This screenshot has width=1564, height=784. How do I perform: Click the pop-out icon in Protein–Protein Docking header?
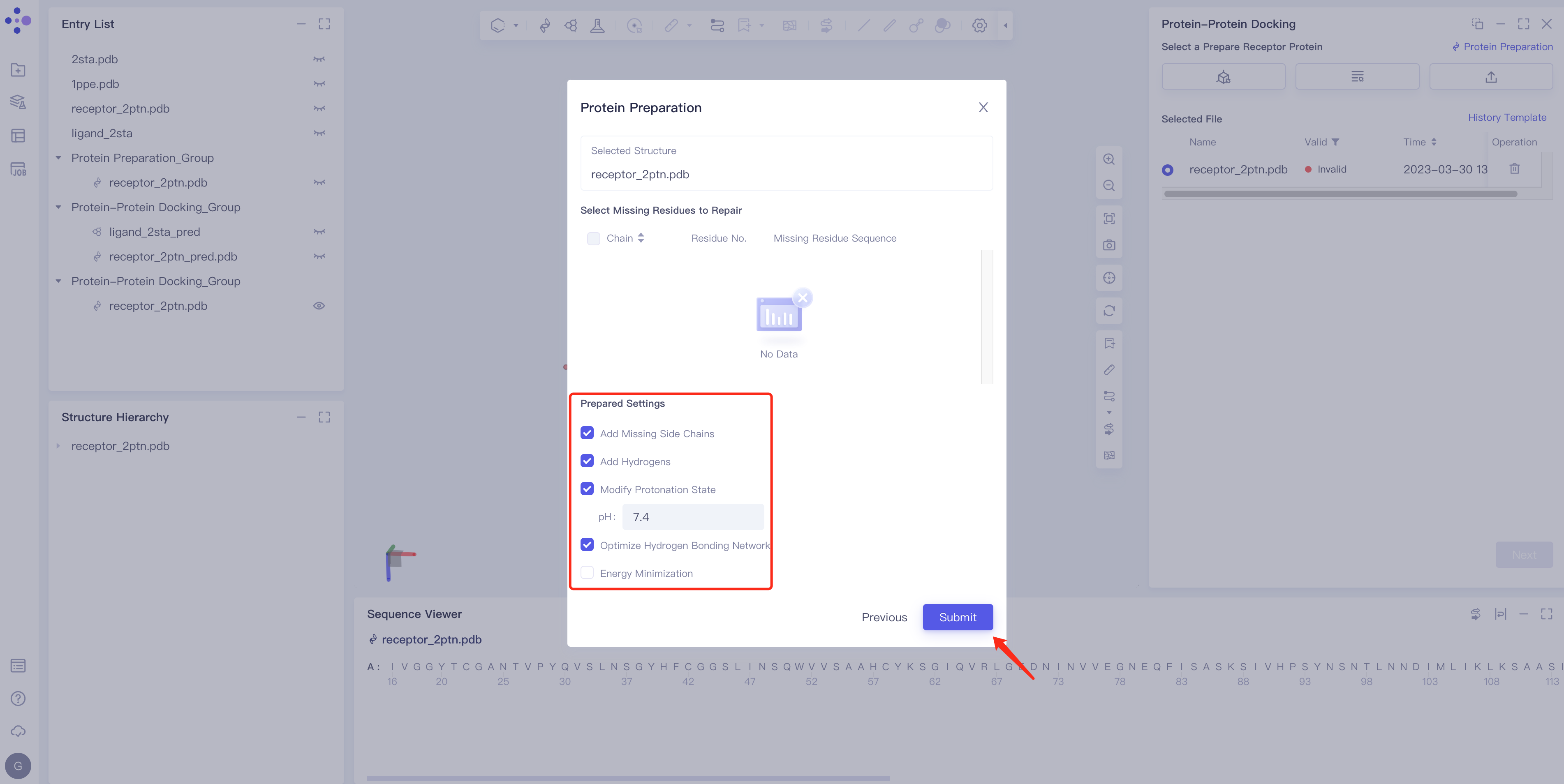pos(1477,24)
